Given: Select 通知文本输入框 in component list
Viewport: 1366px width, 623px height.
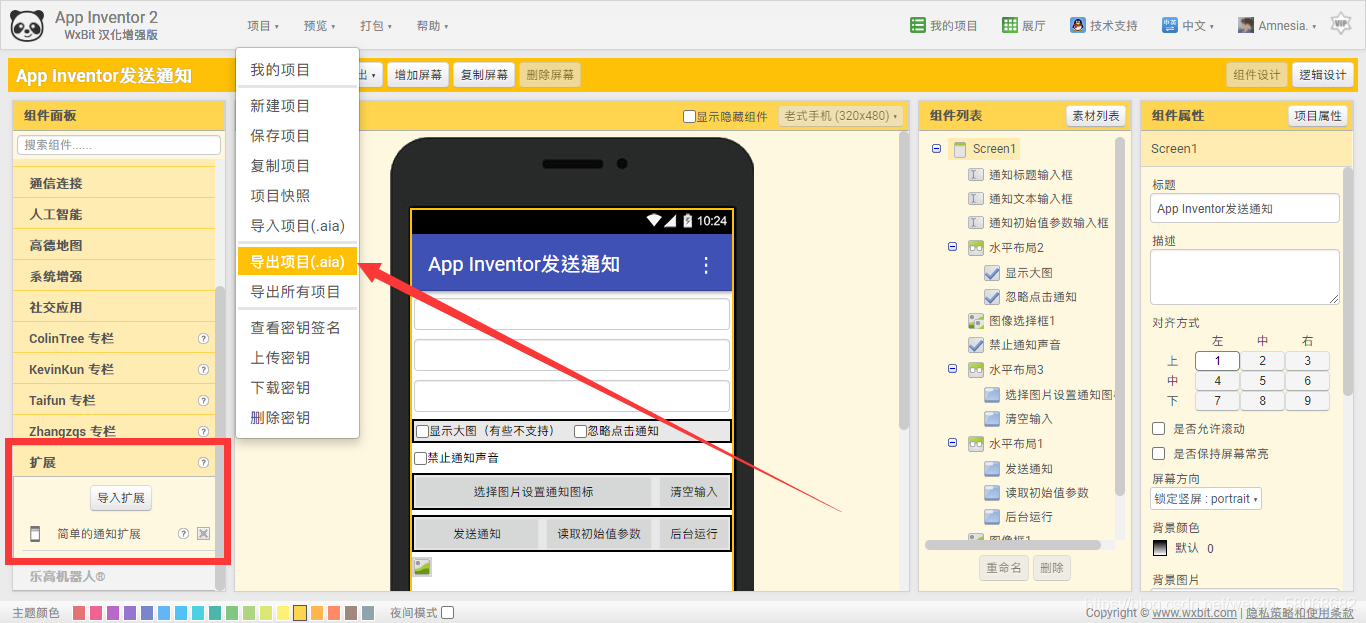Looking at the screenshot, I should (x=1031, y=199).
